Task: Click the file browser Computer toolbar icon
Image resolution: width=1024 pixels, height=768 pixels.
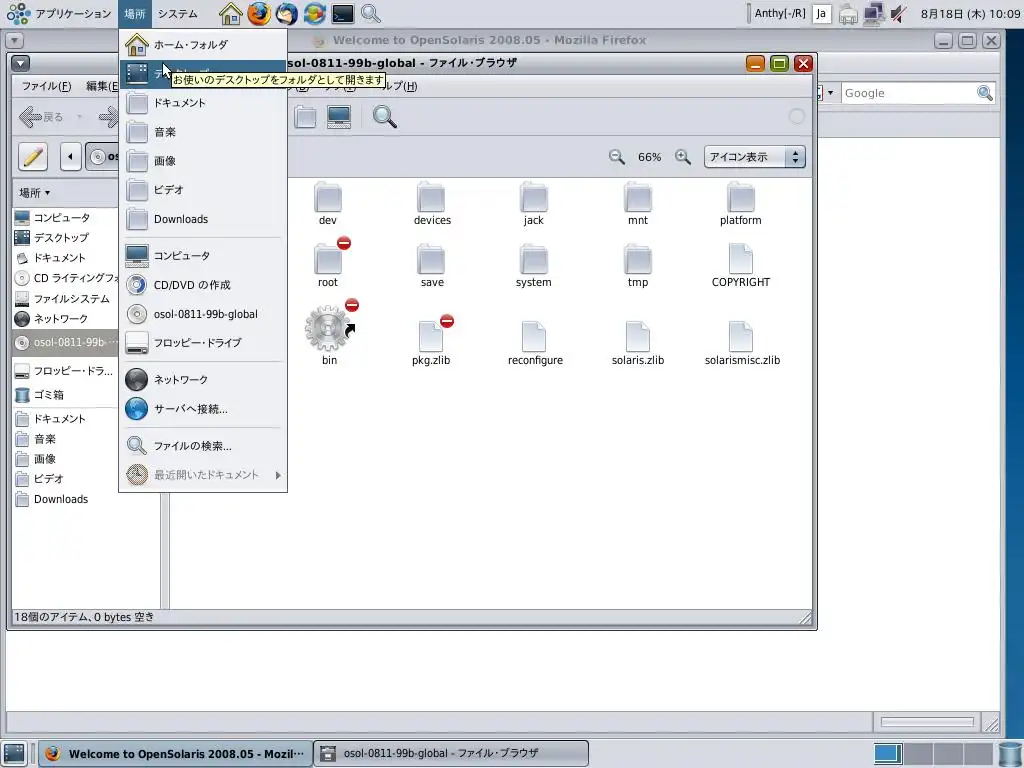Action: pos(339,117)
